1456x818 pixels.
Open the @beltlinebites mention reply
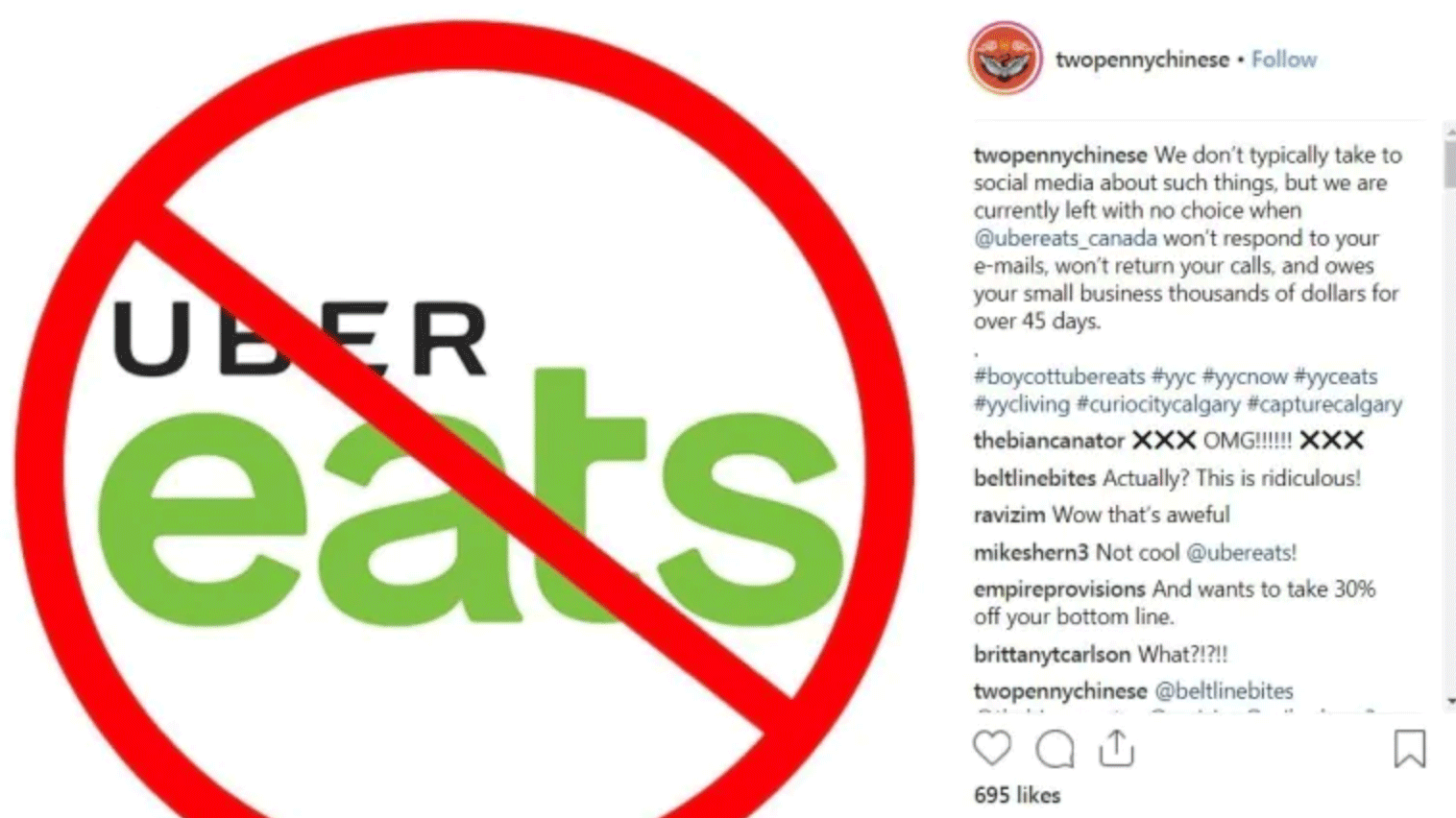1224,691
